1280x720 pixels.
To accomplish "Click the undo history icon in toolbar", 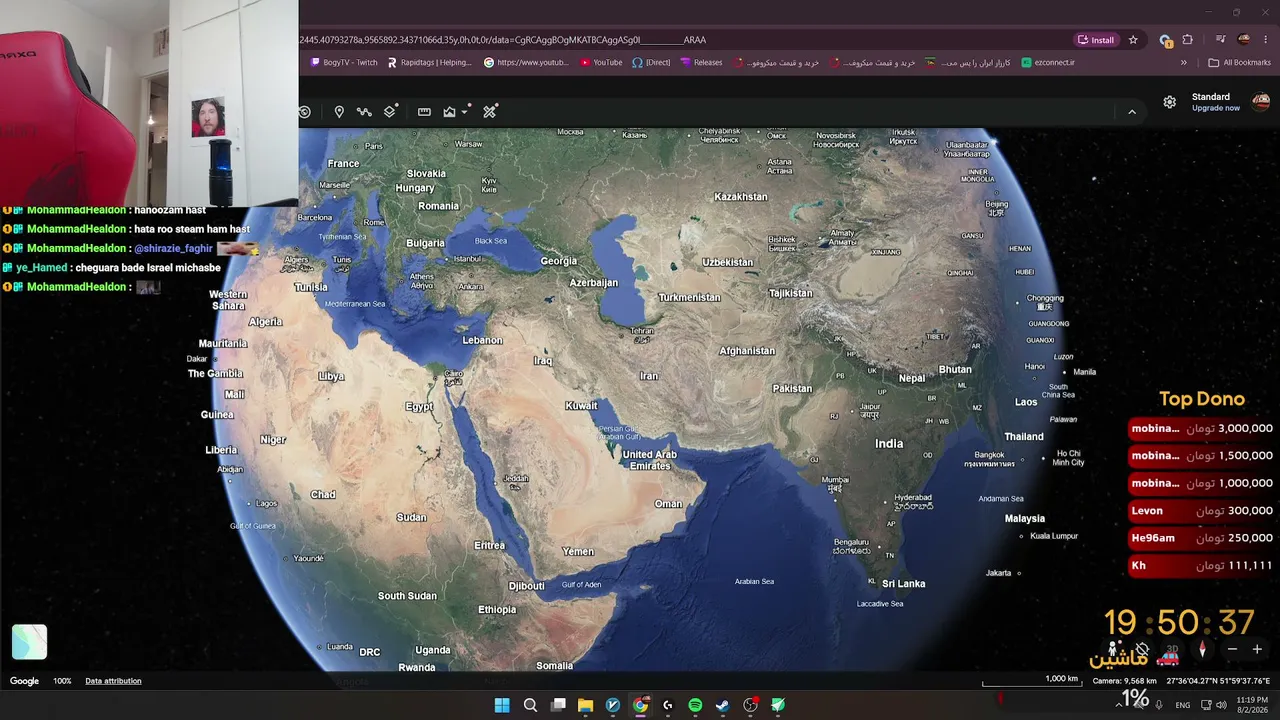I will [305, 112].
